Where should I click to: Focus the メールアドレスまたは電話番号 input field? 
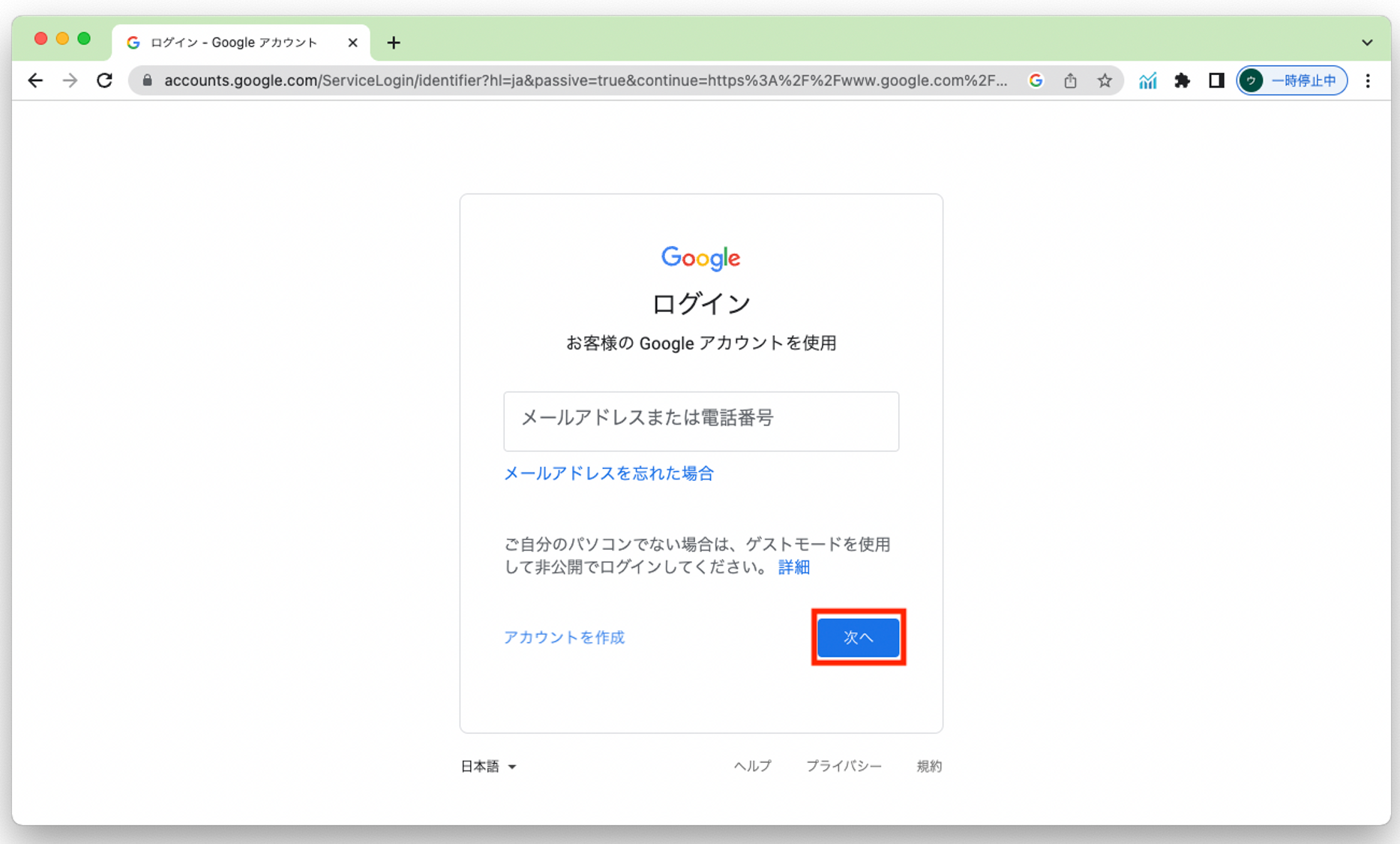[700, 421]
